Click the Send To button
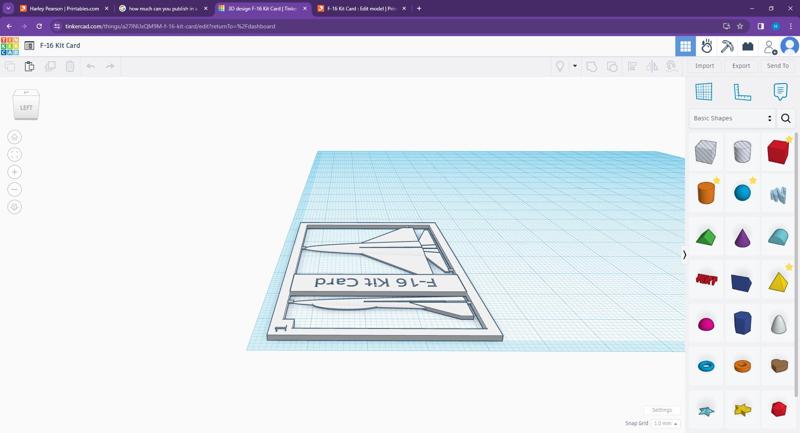 [x=778, y=66]
